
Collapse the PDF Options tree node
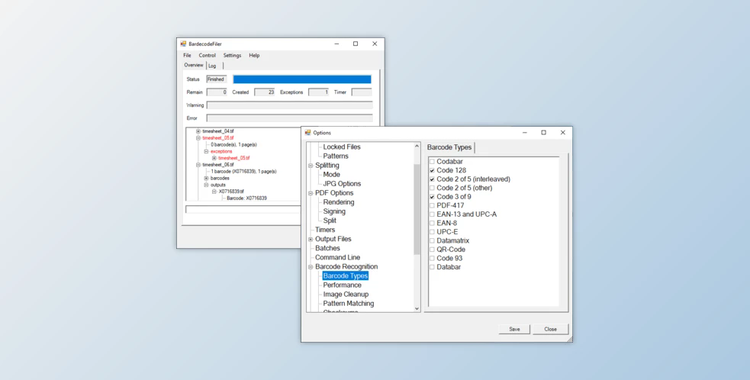(310, 193)
